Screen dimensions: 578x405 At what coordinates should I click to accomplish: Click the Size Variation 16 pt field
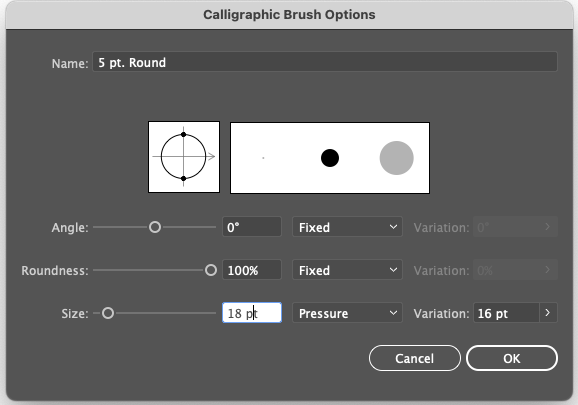(506, 313)
